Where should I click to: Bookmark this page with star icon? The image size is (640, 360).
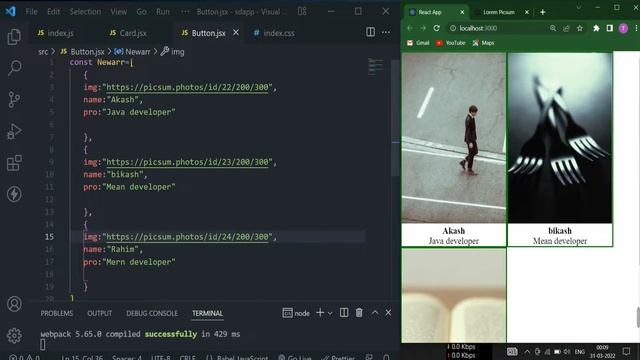coord(580,28)
